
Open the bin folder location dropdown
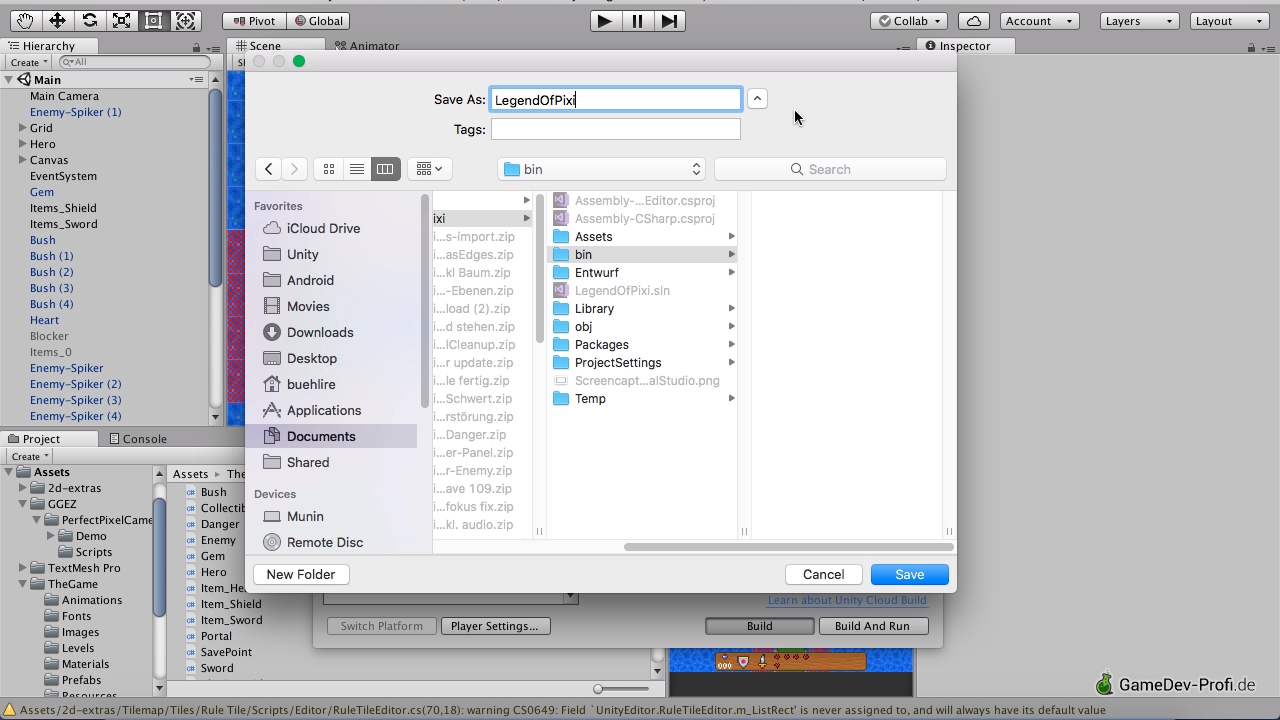(602, 169)
